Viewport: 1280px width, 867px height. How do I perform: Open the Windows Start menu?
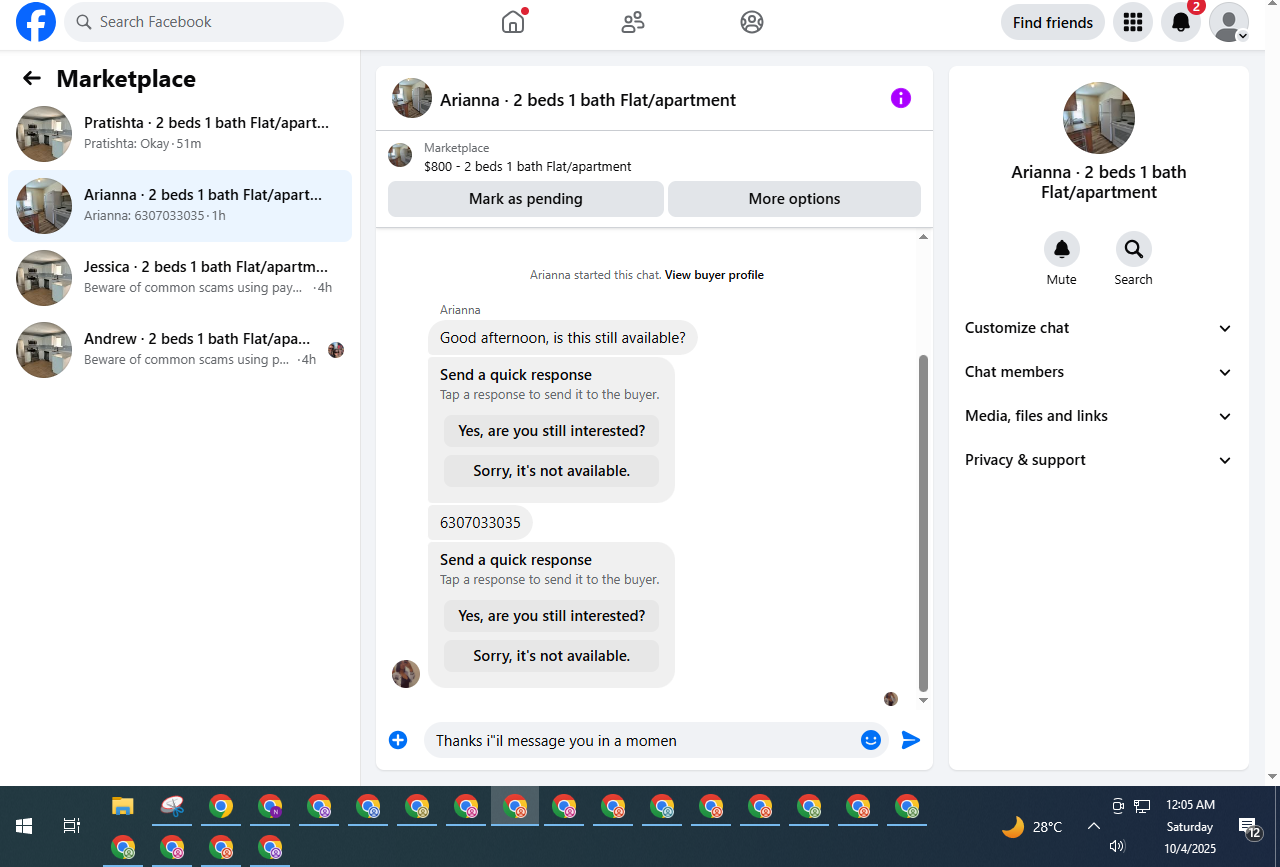pyautogui.click(x=24, y=826)
